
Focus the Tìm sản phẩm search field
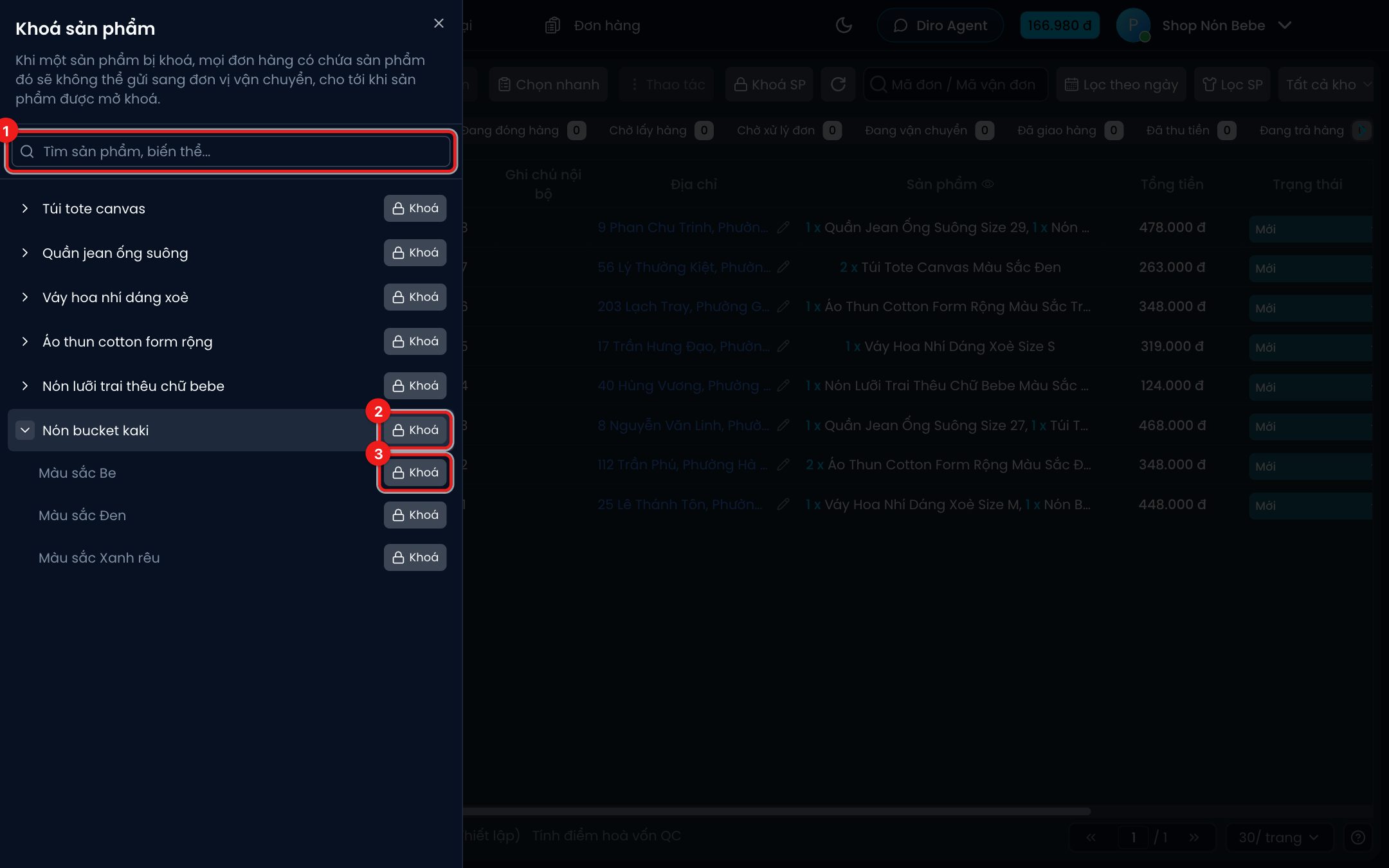point(231,152)
